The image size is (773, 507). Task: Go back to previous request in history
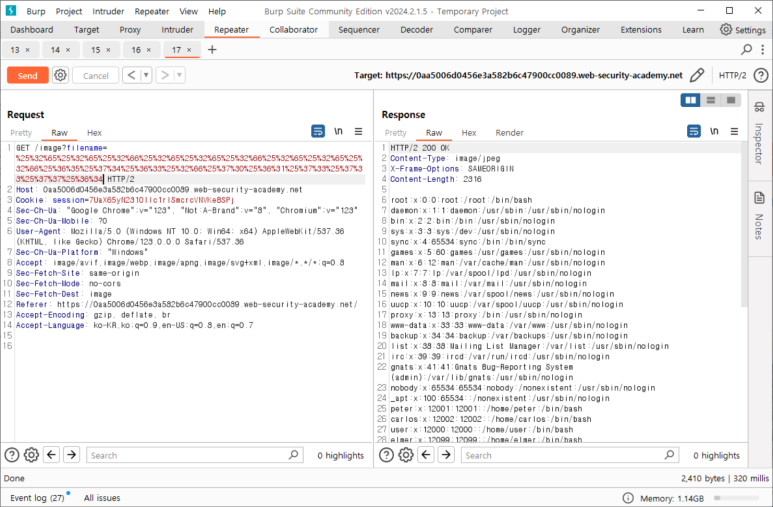tap(131, 75)
